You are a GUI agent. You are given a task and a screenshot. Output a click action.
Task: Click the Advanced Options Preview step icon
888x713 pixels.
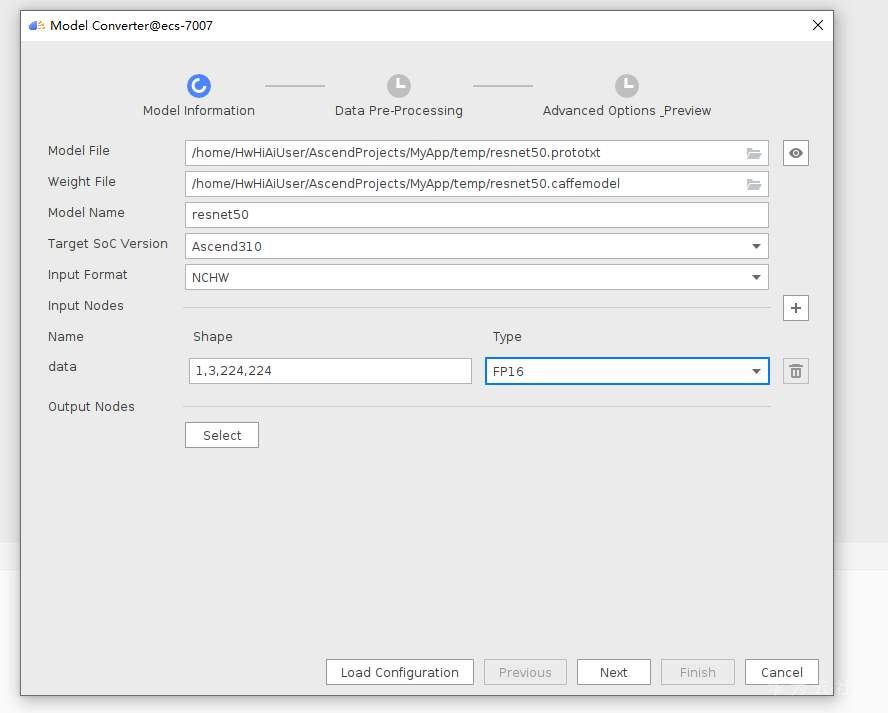click(x=626, y=86)
